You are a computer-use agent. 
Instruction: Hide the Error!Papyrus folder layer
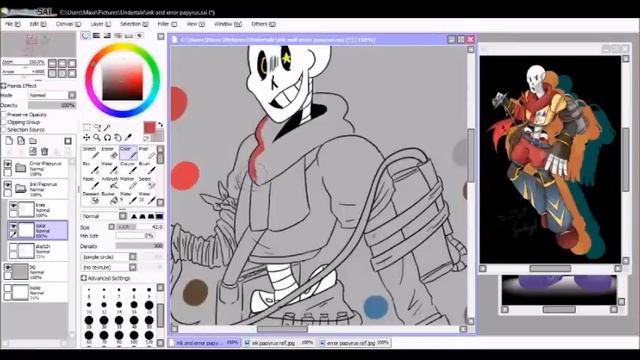pos(8,164)
